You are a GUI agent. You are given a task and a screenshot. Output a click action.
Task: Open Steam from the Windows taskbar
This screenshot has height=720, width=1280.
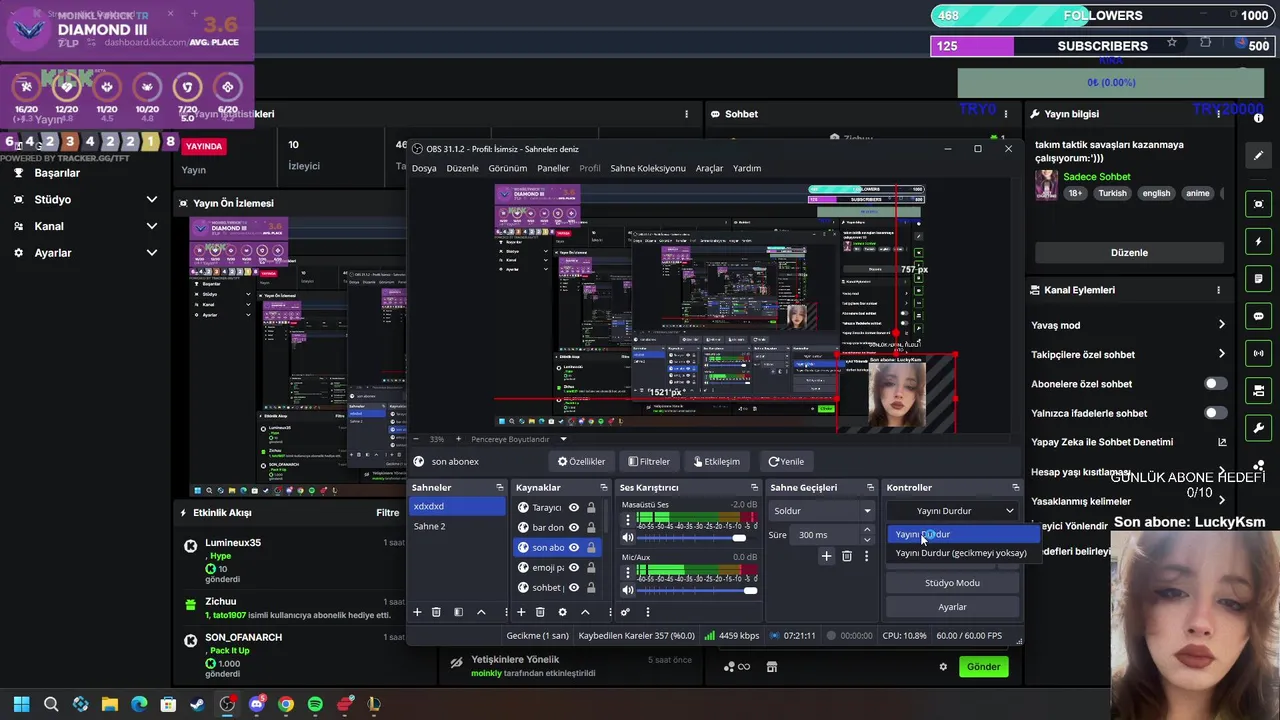197,704
